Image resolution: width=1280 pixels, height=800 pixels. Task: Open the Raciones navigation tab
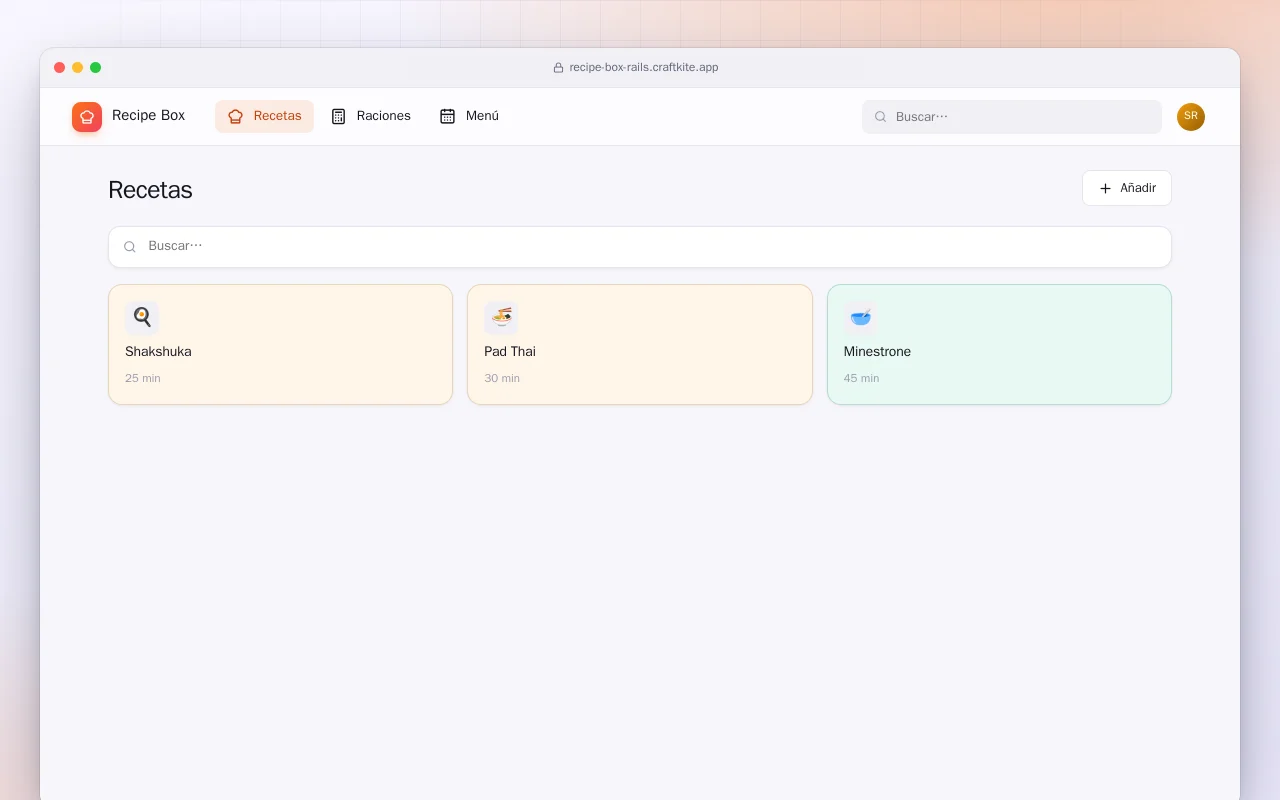click(371, 116)
